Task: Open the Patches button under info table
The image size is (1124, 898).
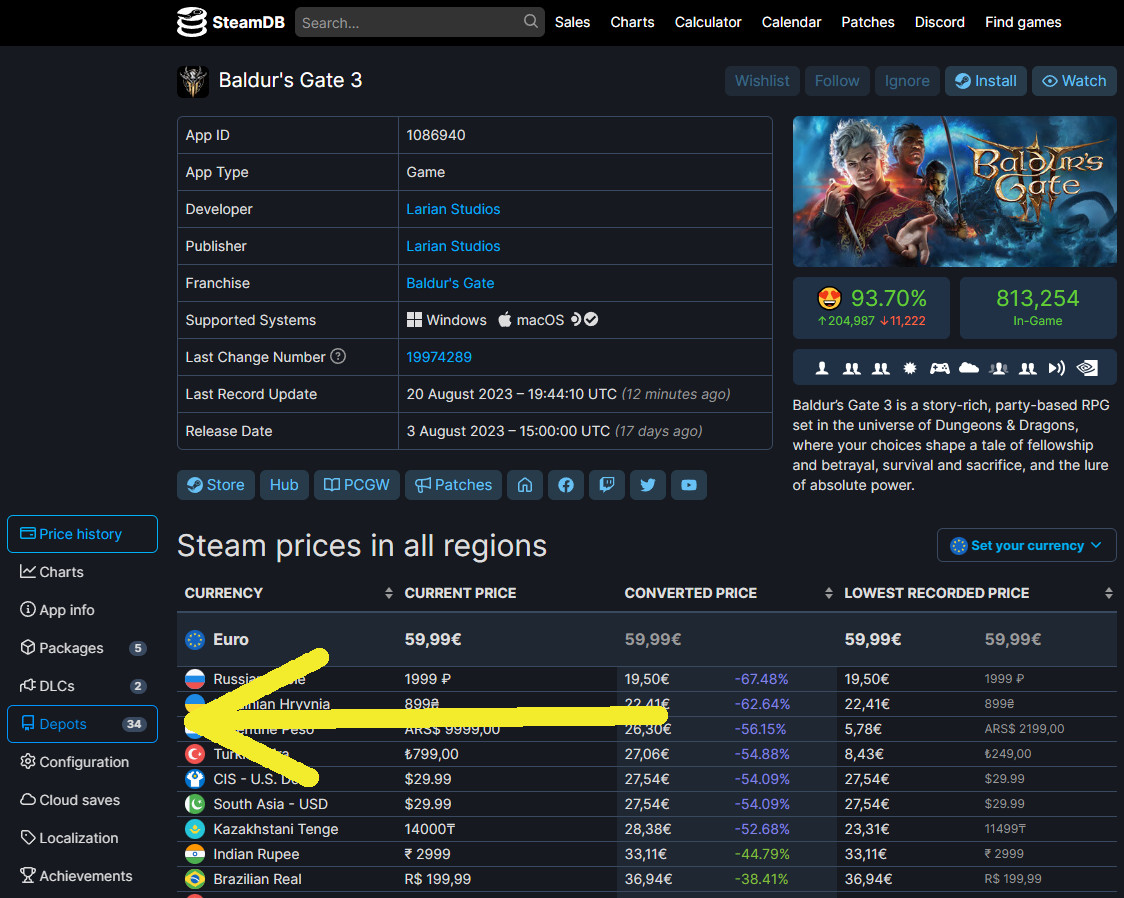Action: click(x=453, y=485)
